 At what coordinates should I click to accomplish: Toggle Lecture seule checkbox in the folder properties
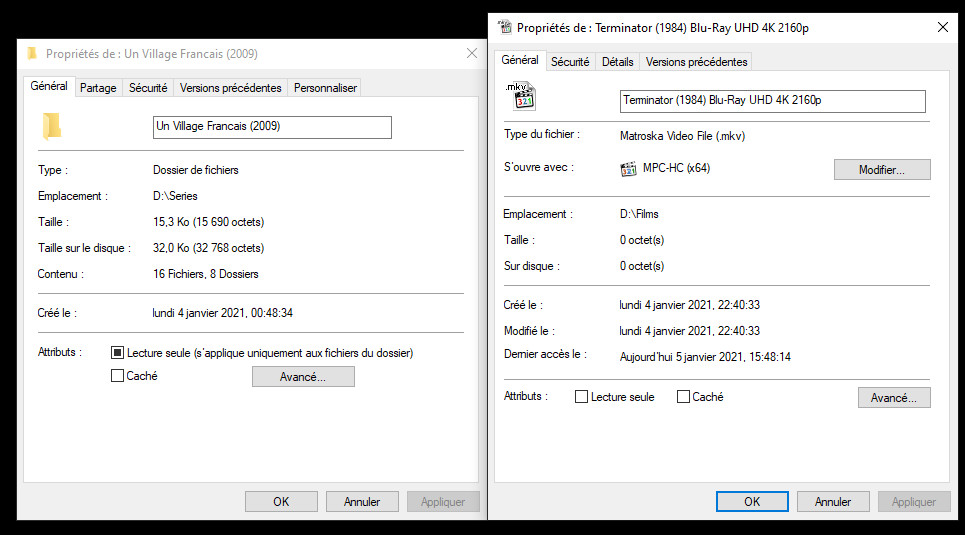point(117,353)
